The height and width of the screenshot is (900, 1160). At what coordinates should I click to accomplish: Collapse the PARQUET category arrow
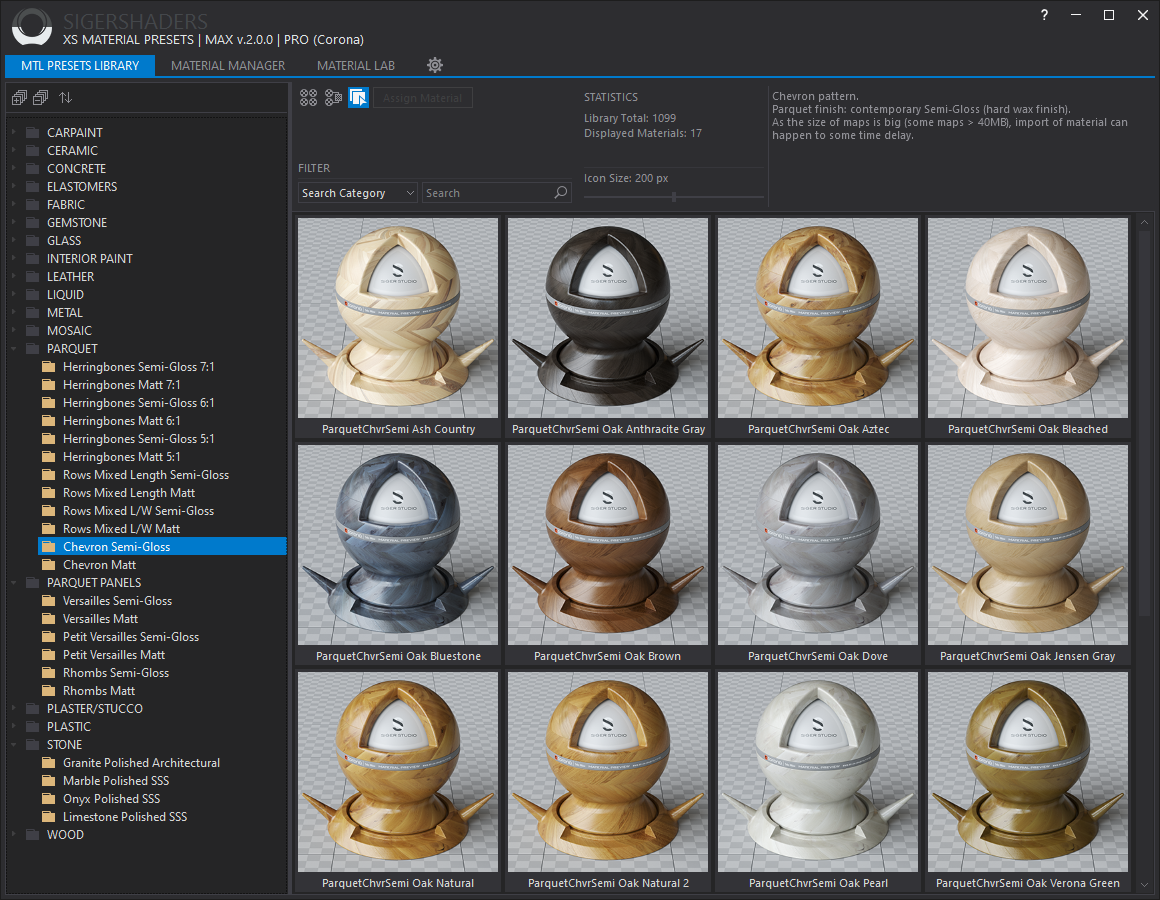click(14, 349)
